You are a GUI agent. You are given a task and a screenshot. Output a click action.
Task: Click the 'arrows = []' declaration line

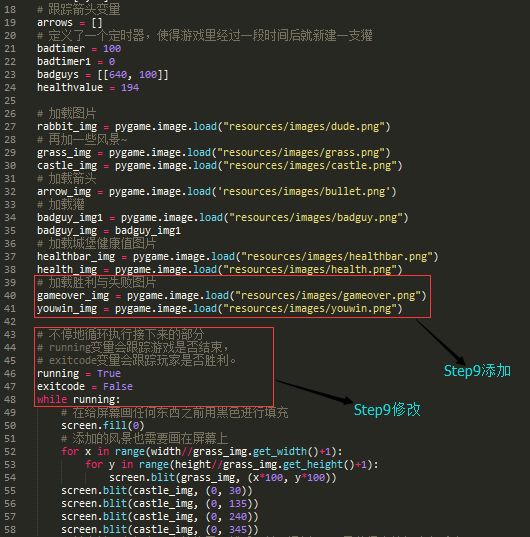tap(70, 23)
